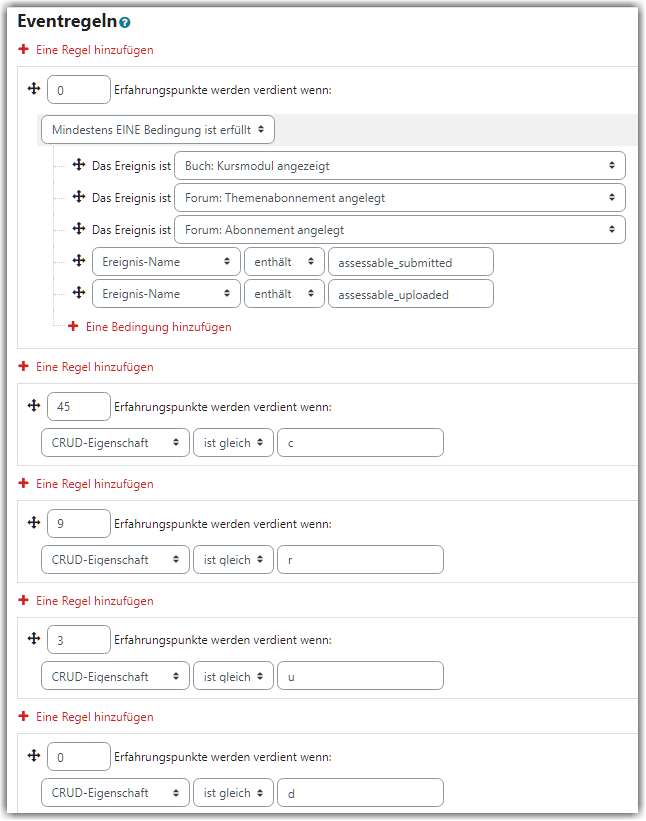646x821 pixels.
Task: Open enthält operator dropdown for assessable_uploaded
Action: click(x=284, y=294)
